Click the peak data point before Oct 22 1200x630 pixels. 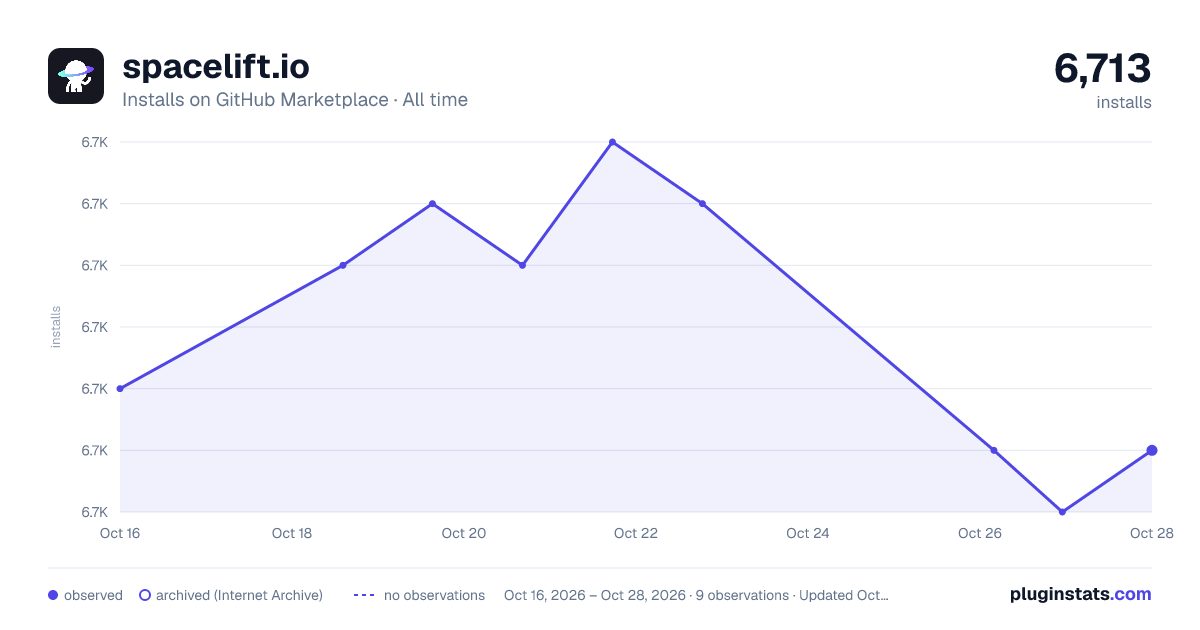pos(612,142)
